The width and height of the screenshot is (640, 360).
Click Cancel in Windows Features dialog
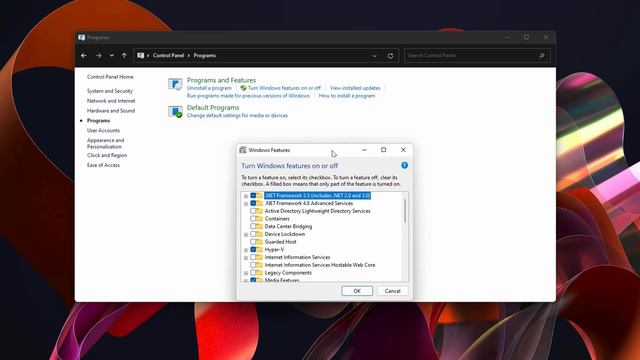coord(392,291)
